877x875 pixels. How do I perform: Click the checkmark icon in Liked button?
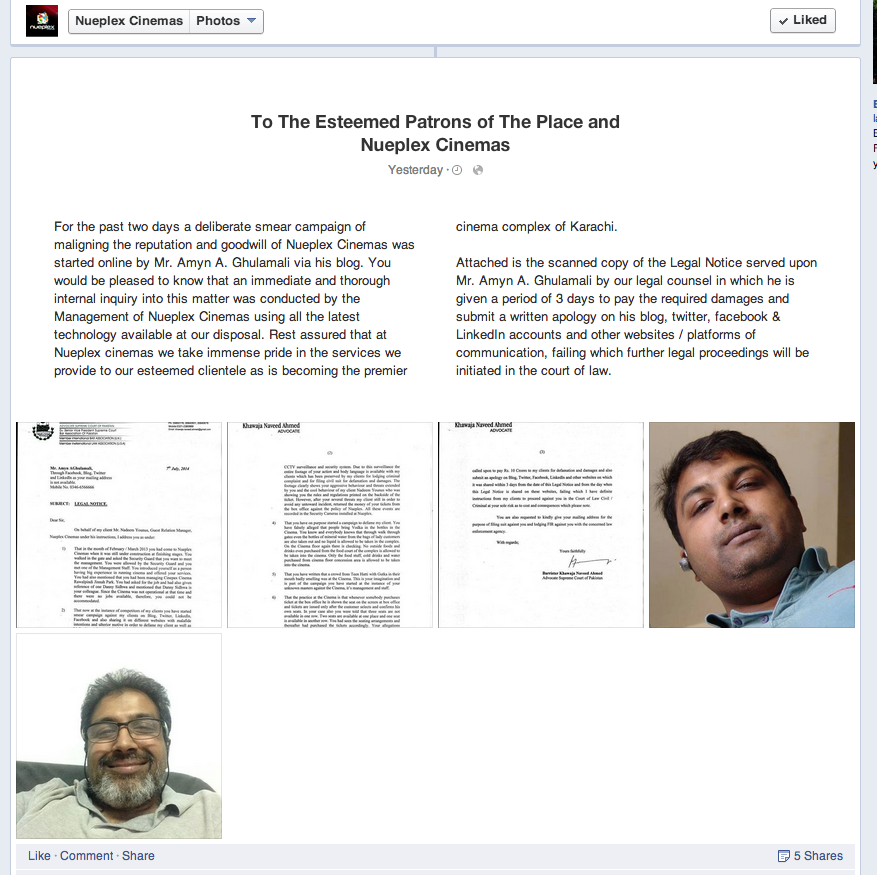(784, 21)
